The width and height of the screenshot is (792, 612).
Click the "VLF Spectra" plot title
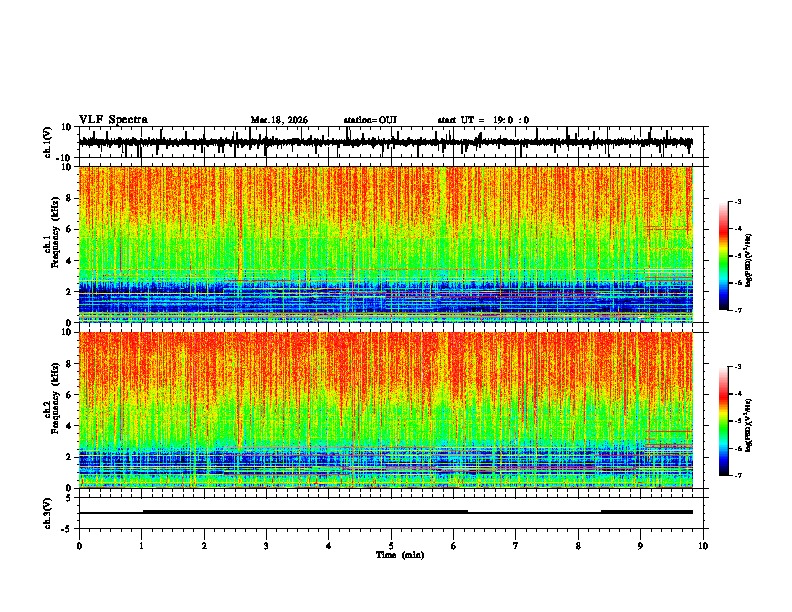pos(113,120)
